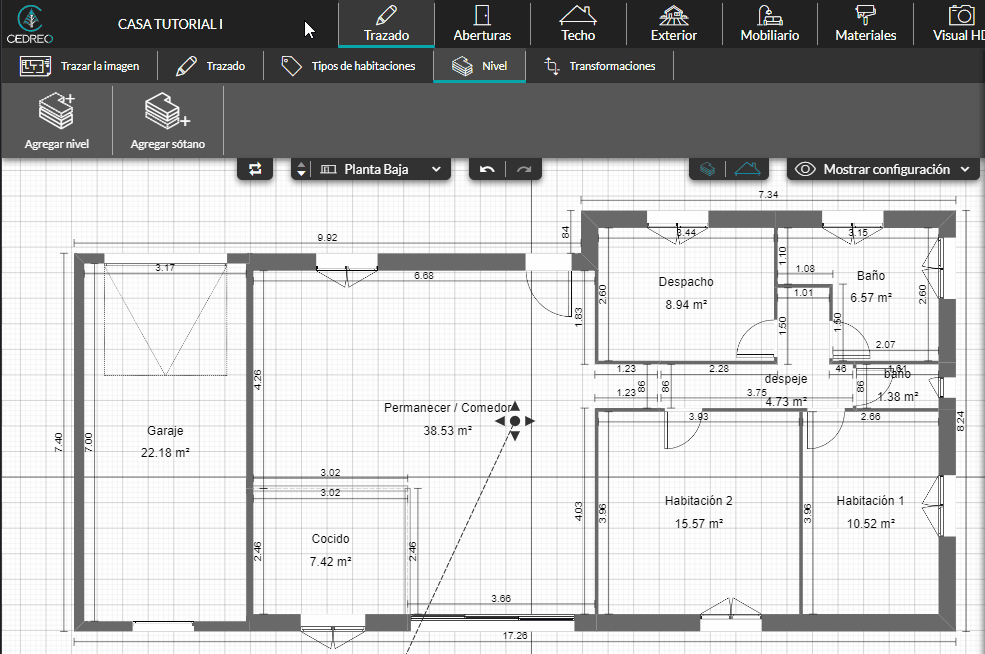Open the Visual HD tab
Image resolution: width=985 pixels, height=654 pixels.
pos(955,24)
